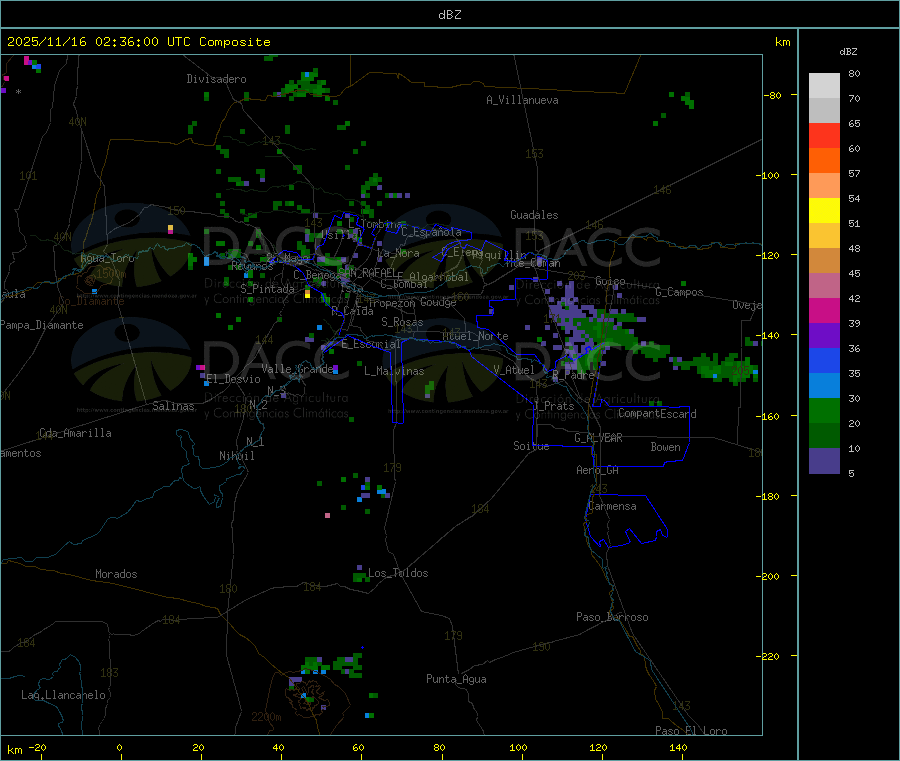The width and height of the screenshot is (900, 761).
Task: Click the 'dBZ' title at the top
Action: click(x=449, y=15)
